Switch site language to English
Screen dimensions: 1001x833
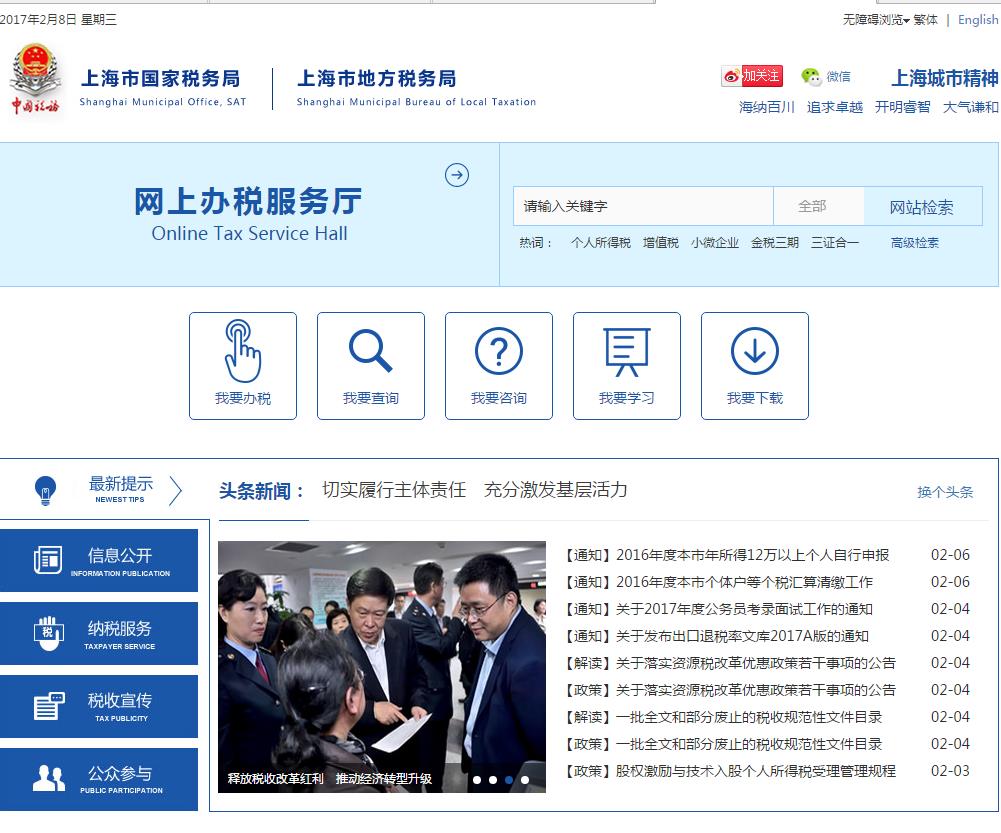pyautogui.click(x=978, y=20)
